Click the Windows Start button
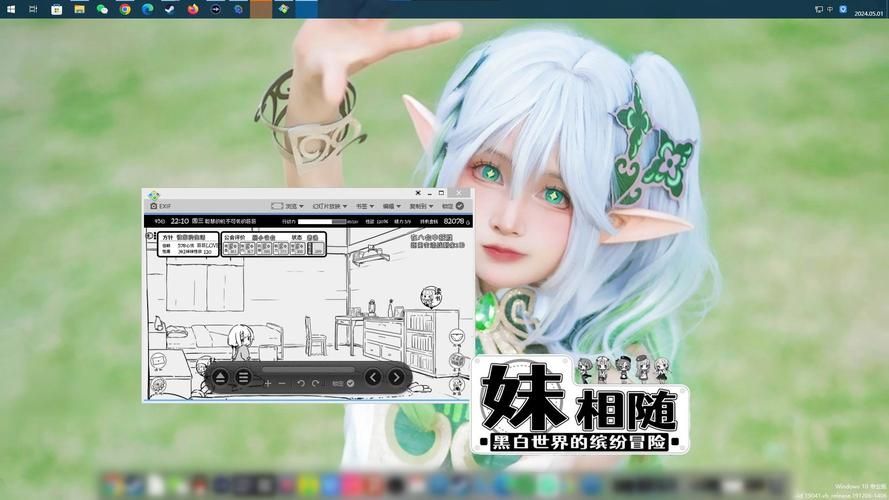Viewport: 889px width, 500px height. pos(10,9)
